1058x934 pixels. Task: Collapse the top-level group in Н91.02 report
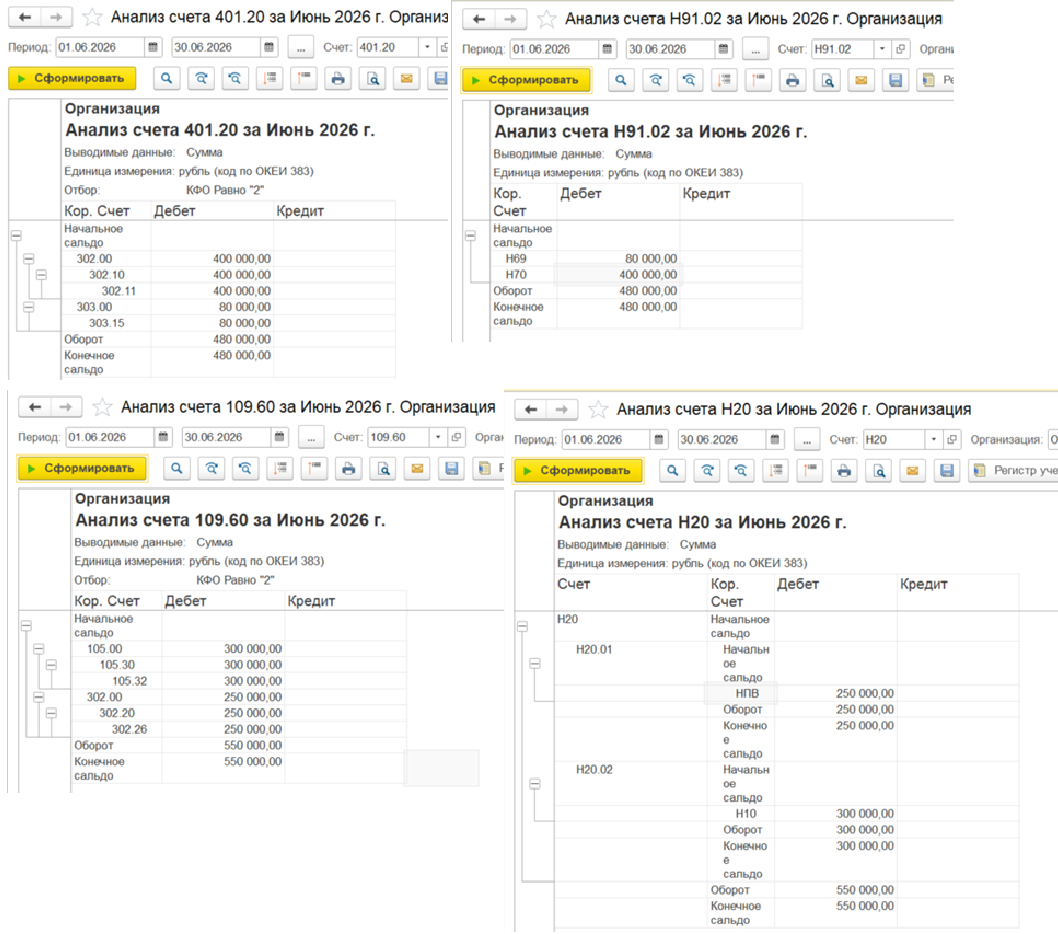(470, 236)
